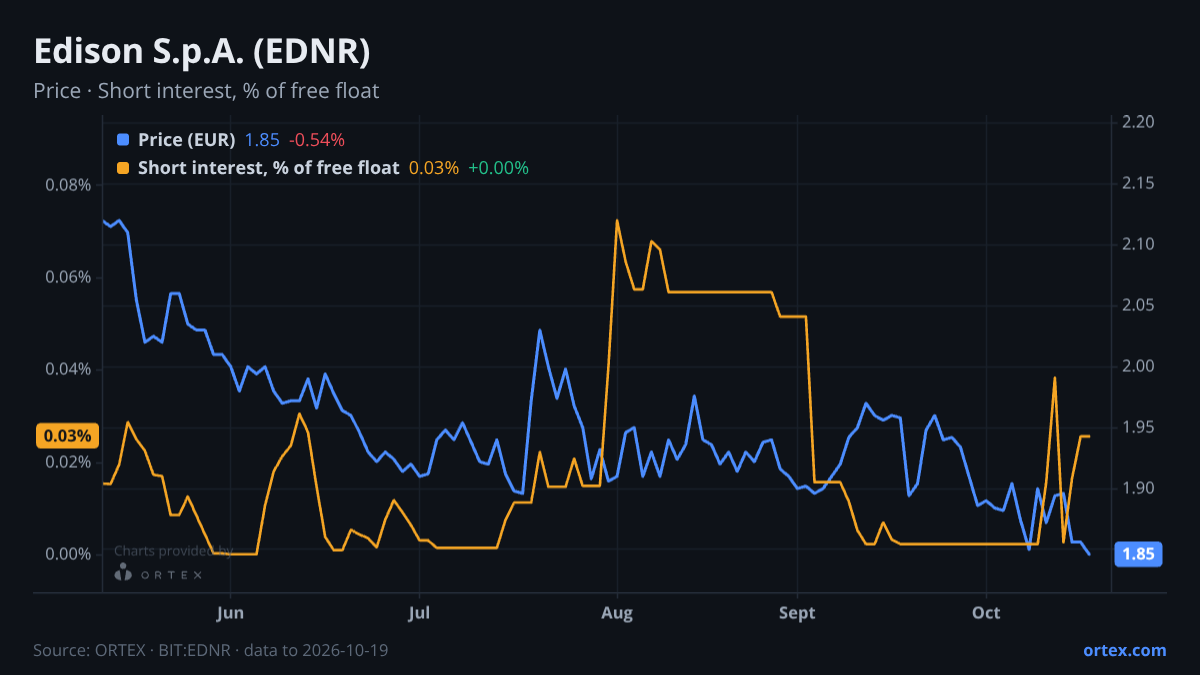Viewport: 1200px width, 675px height.
Task: Click the 2.00 right axis label
Action: click(1138, 366)
